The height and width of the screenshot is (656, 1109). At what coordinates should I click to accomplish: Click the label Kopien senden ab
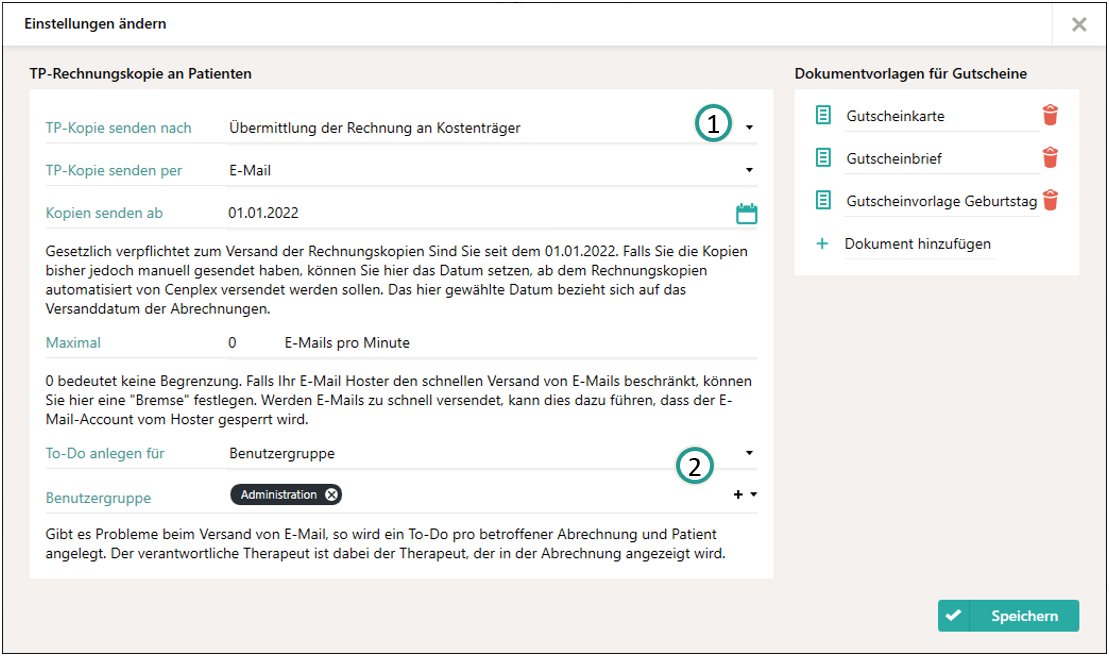coord(104,213)
